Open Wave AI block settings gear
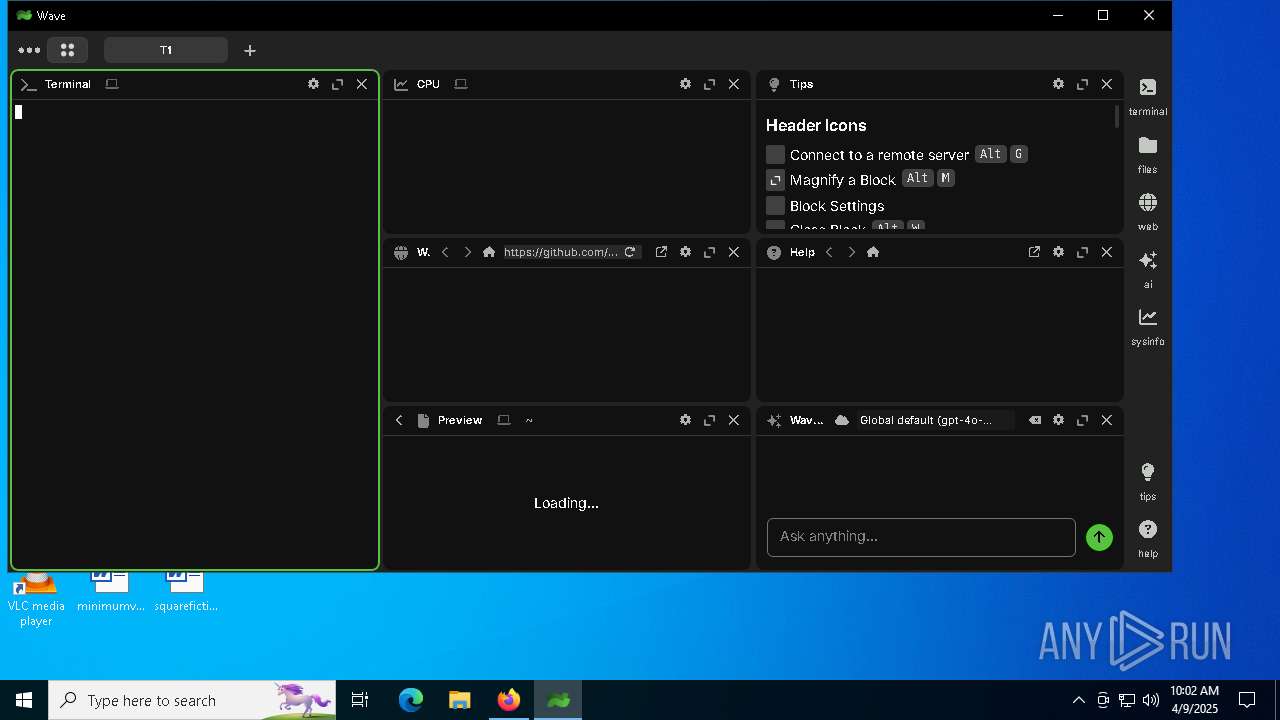 pyautogui.click(x=1058, y=420)
